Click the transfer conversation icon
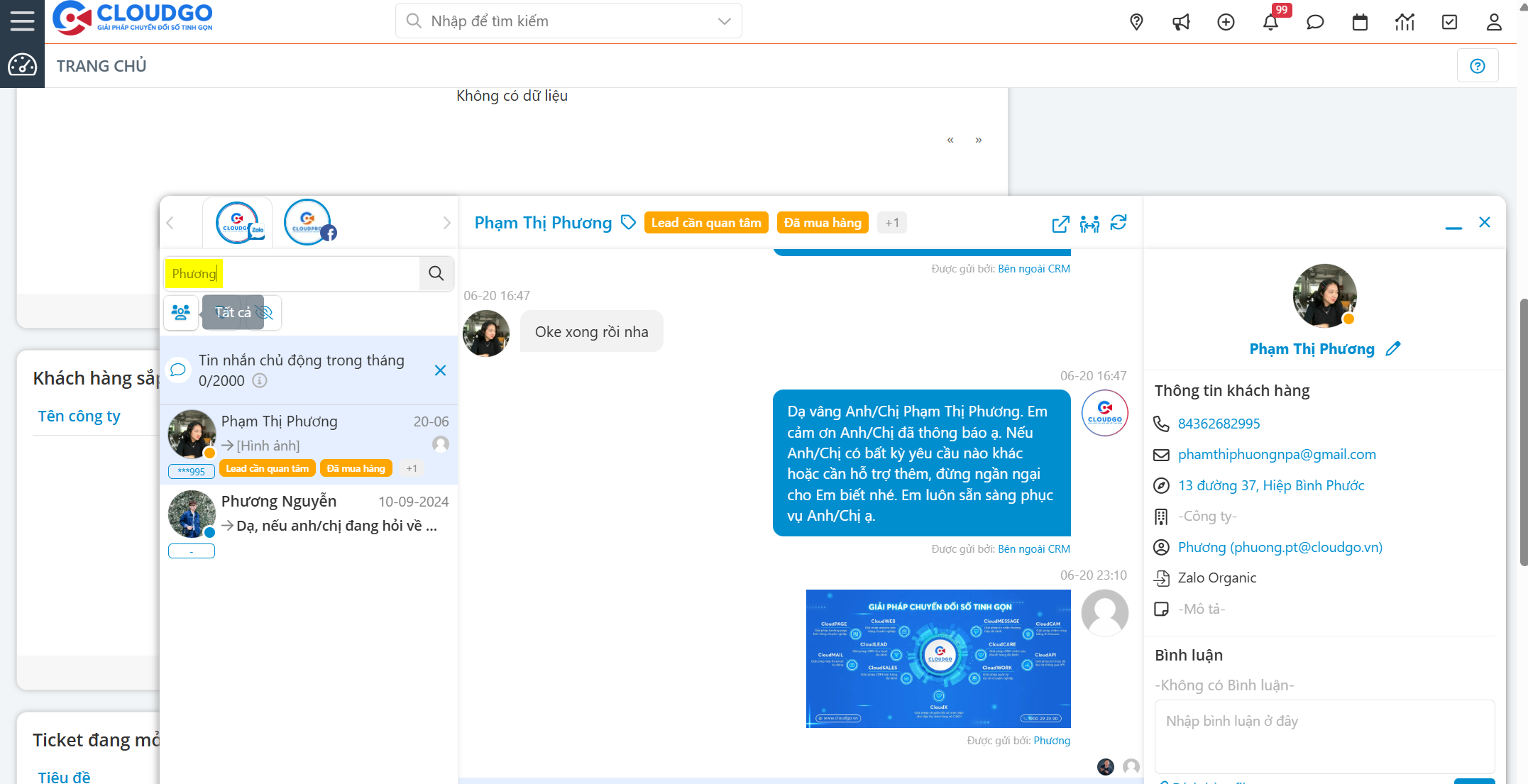 (x=1089, y=223)
